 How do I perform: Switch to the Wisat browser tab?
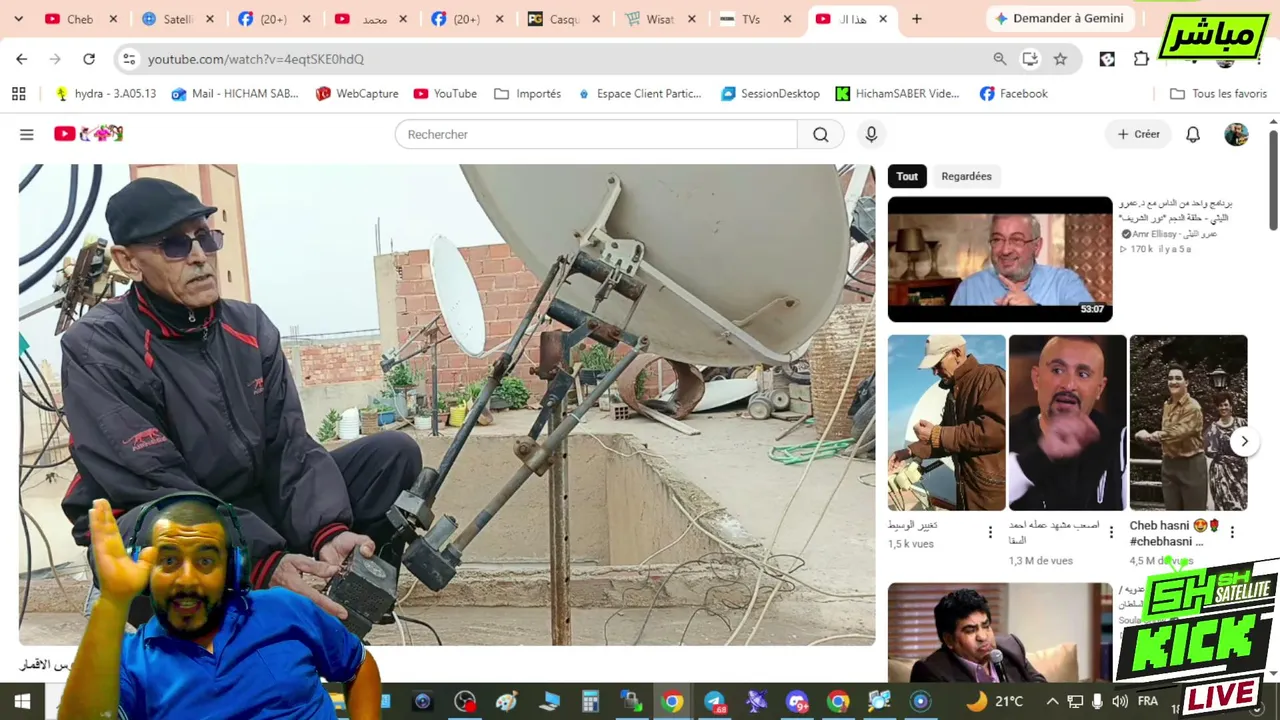660,19
